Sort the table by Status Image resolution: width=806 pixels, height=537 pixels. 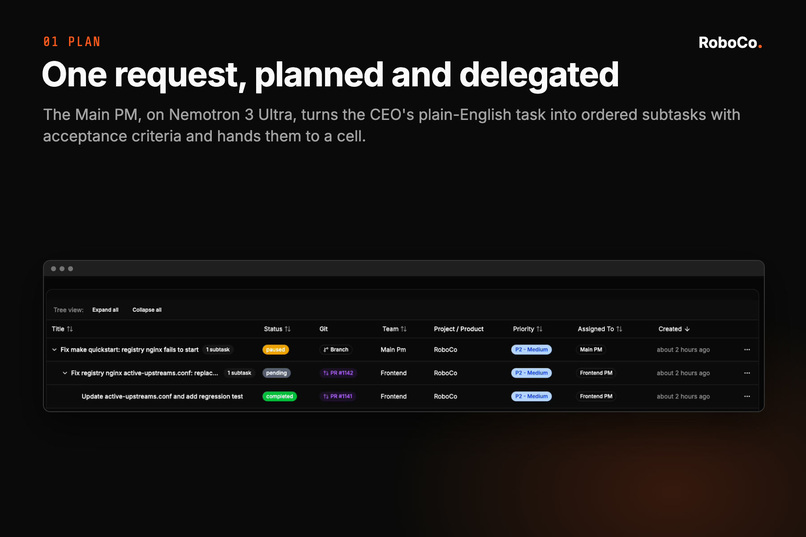(277, 329)
